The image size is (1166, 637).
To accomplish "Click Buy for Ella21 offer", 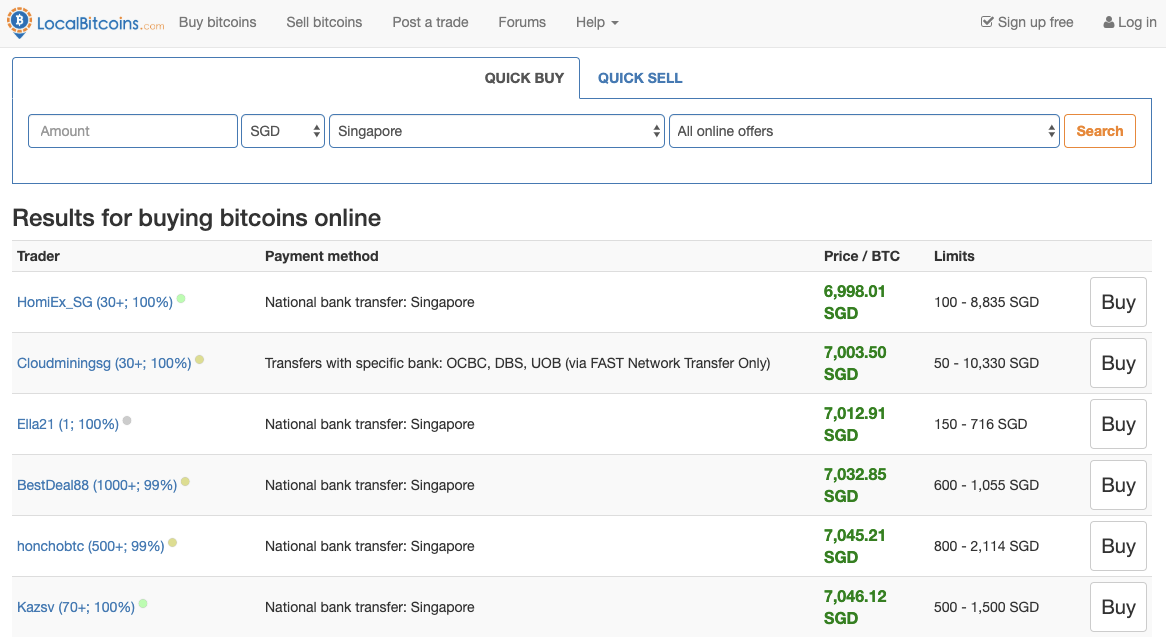I will [x=1118, y=424].
